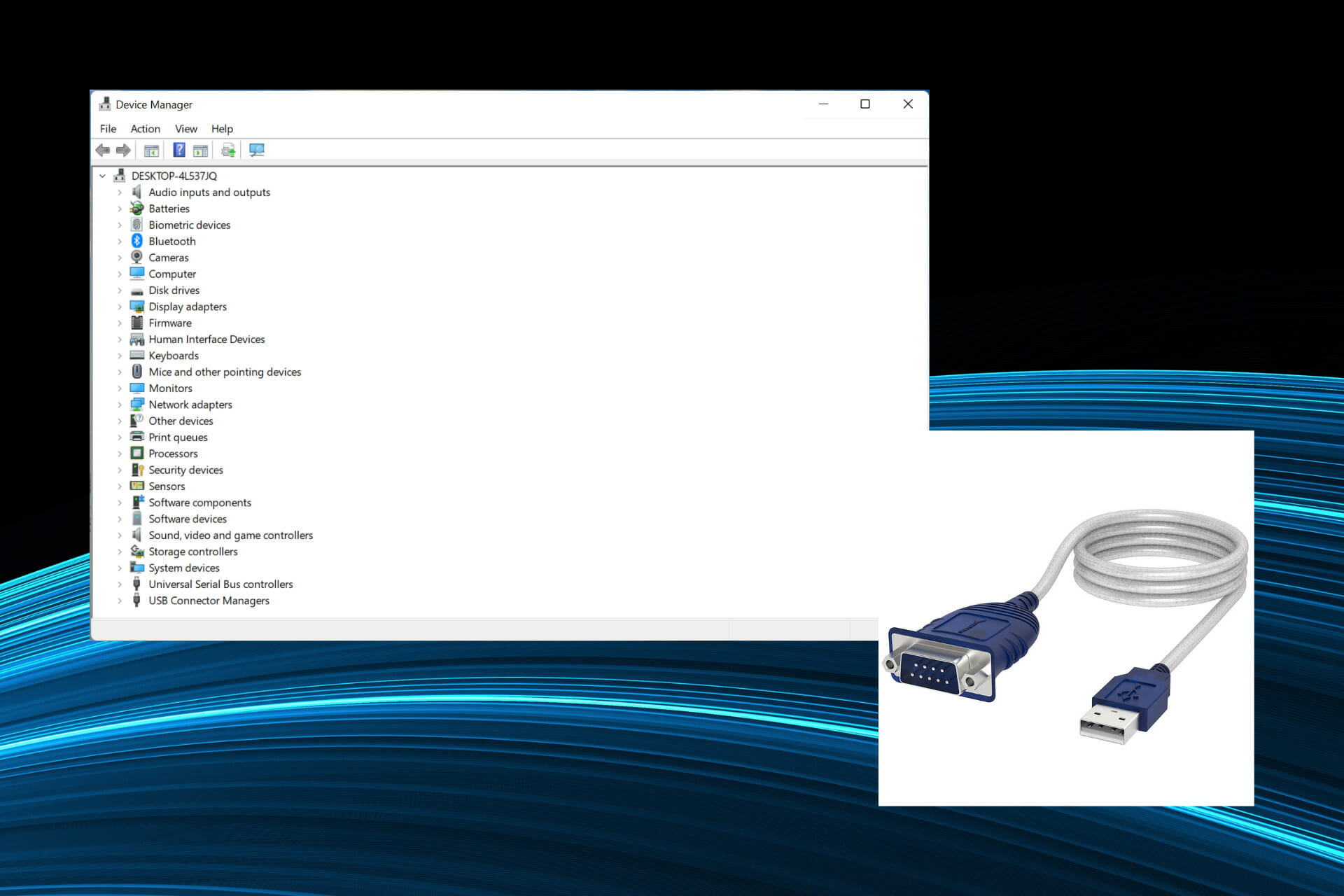The width and height of the screenshot is (1344, 896).
Task: Expand the Human Interface Devices chevron
Action: pyautogui.click(x=120, y=339)
